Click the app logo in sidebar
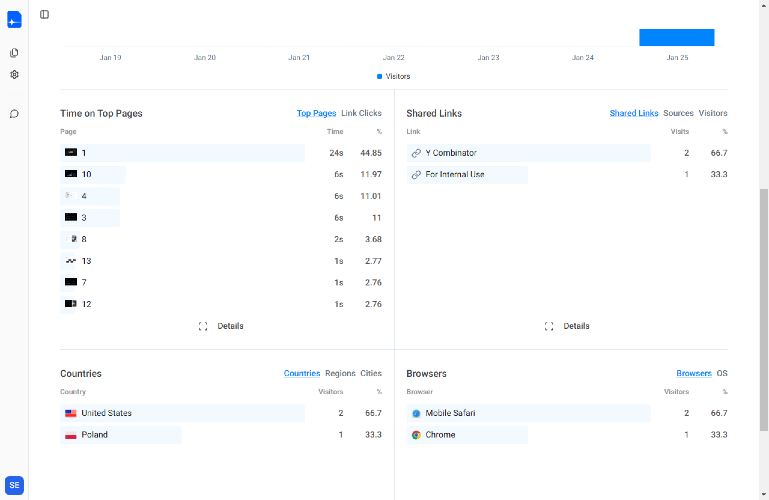The height and width of the screenshot is (500, 769). tap(14, 20)
